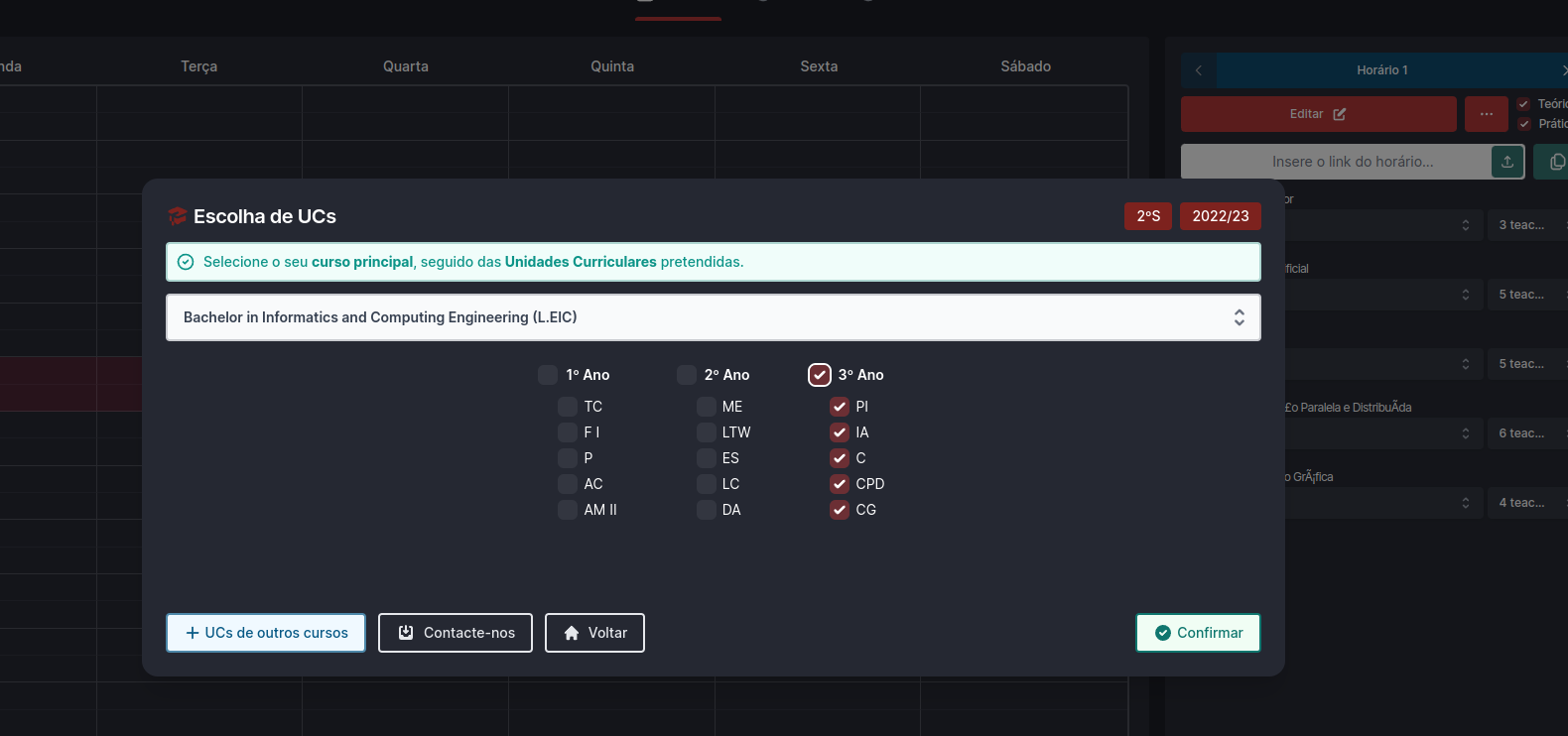Click the Quarta column header

[x=406, y=66]
